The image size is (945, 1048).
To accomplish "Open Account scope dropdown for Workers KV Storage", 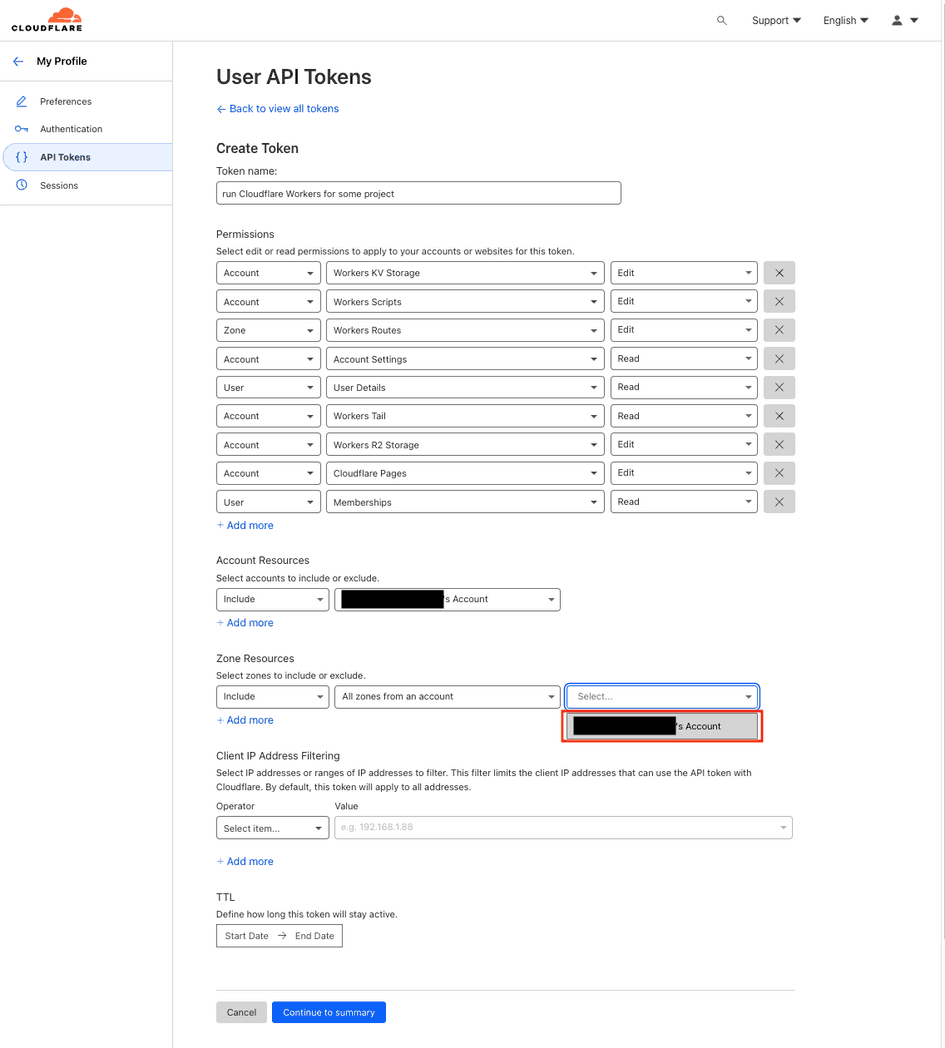I will click(268, 273).
